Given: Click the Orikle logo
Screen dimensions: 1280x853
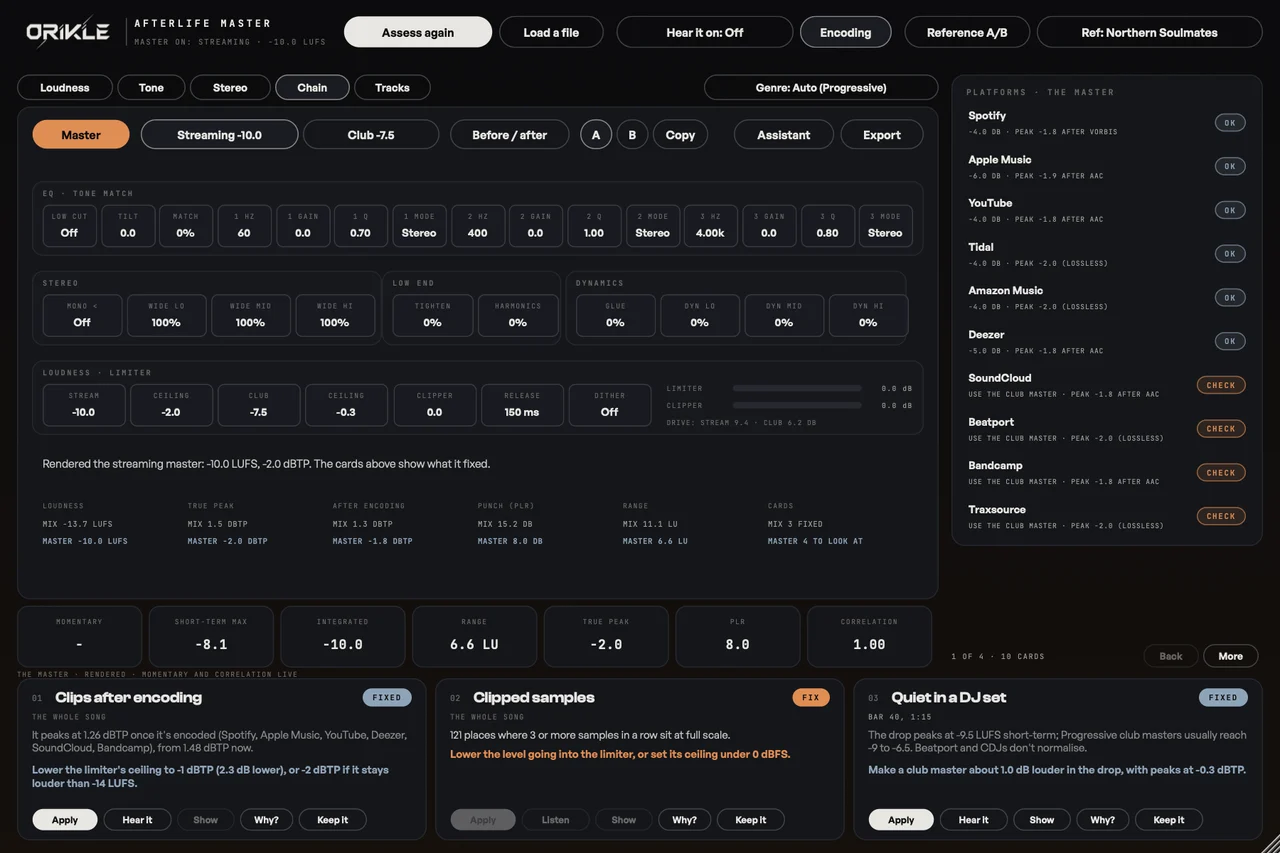Looking at the screenshot, I should [x=68, y=32].
